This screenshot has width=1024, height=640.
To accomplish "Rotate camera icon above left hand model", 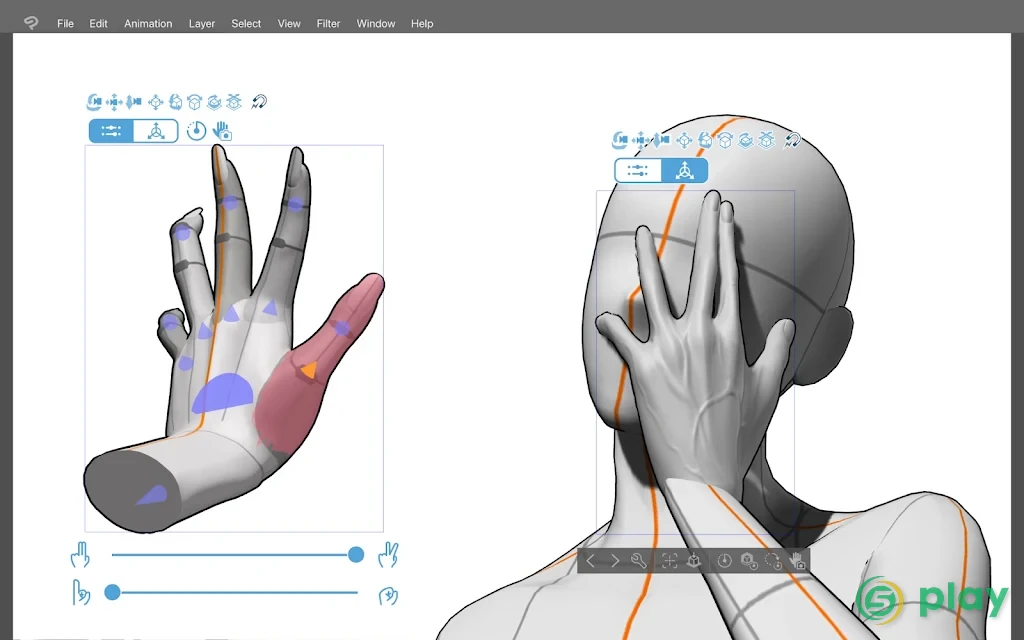I will pyautogui.click(x=94, y=102).
